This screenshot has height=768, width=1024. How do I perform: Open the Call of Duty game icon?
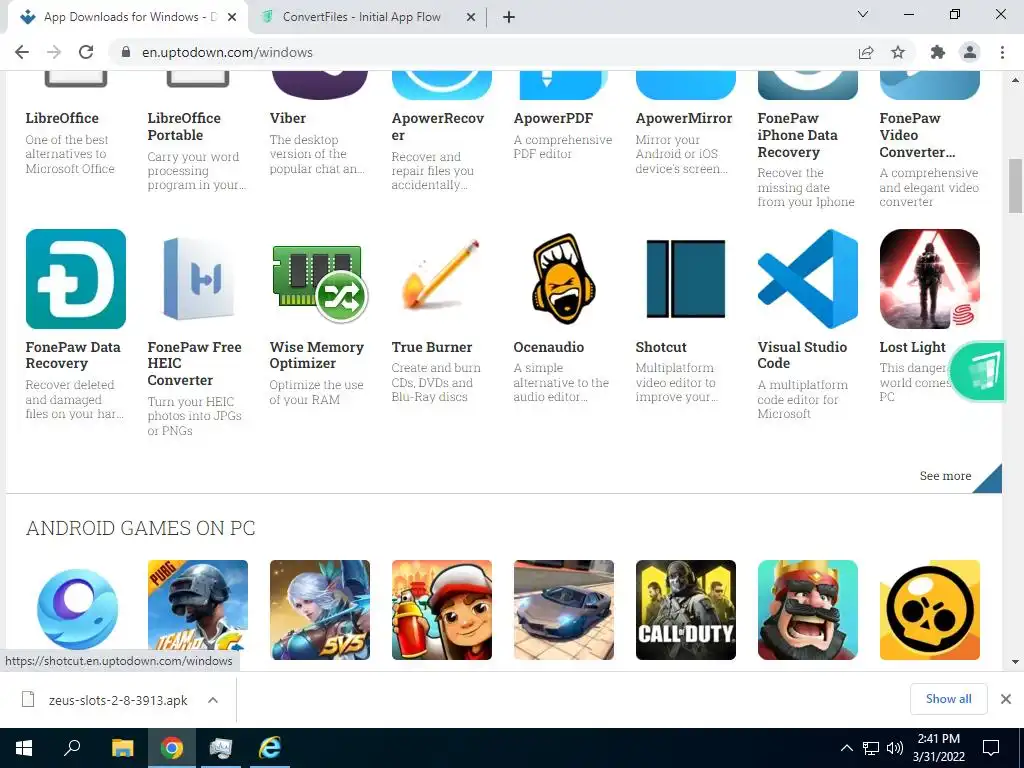coord(686,609)
